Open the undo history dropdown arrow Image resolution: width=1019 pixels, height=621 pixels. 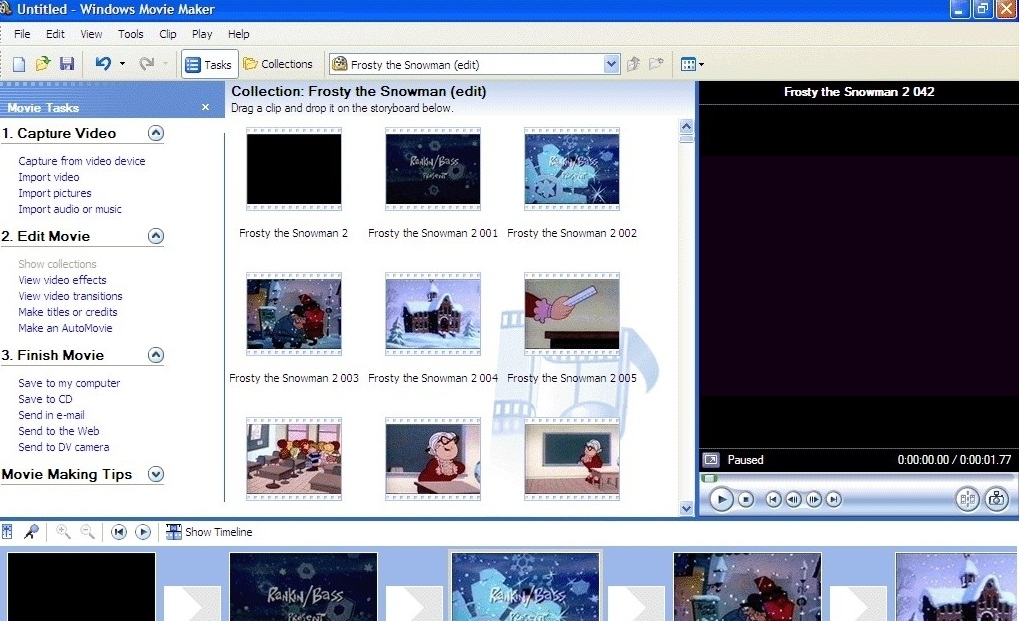[x=122, y=64]
